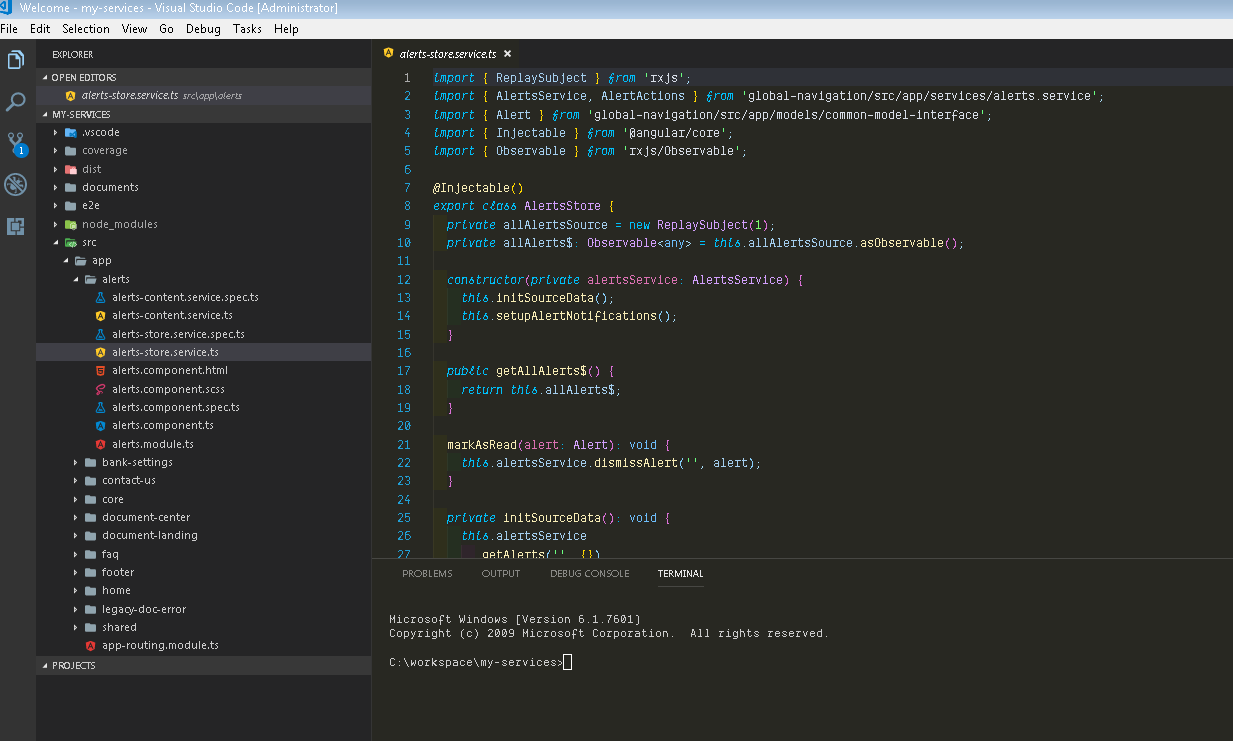Open the Search panel
Screen dimensions: 1233x741
(x=15, y=101)
